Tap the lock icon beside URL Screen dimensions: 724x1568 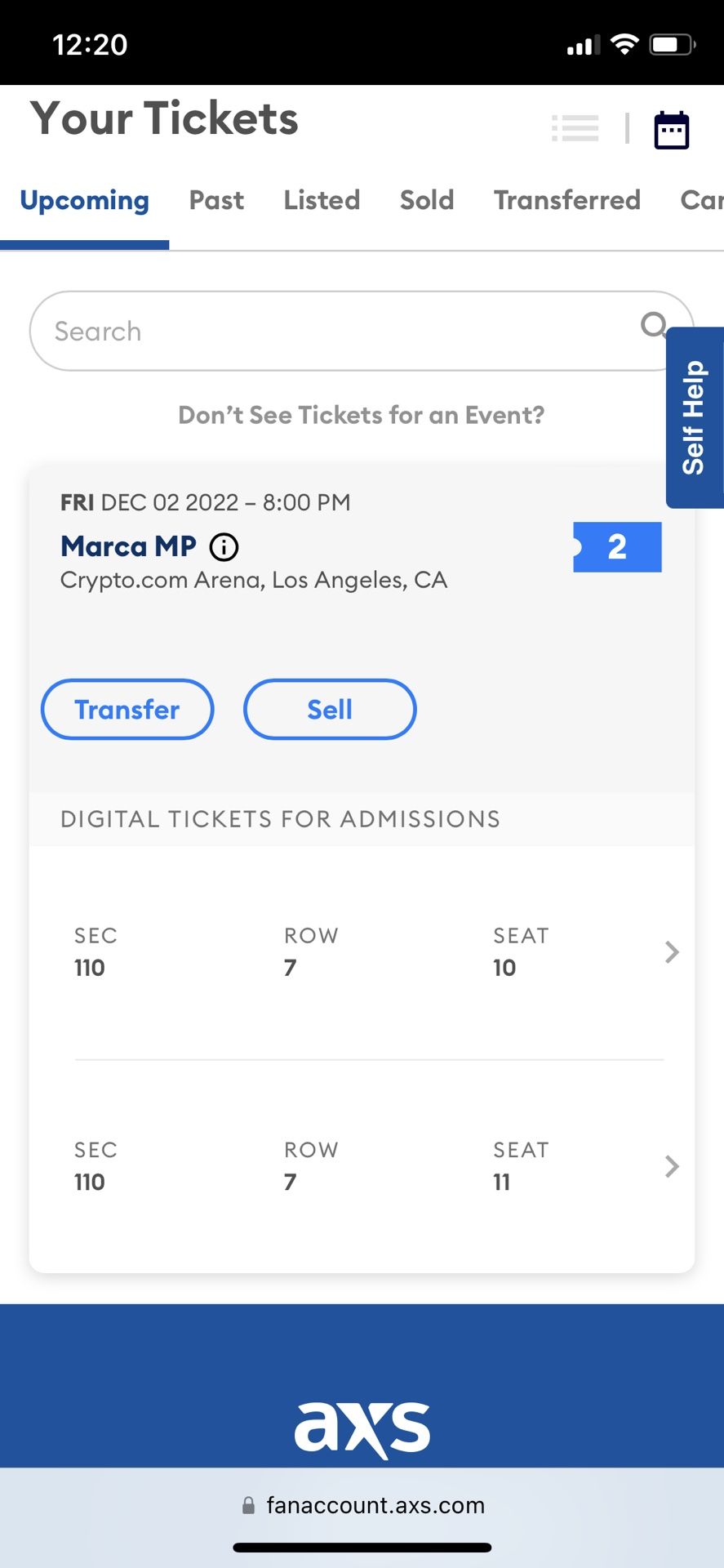(248, 1505)
